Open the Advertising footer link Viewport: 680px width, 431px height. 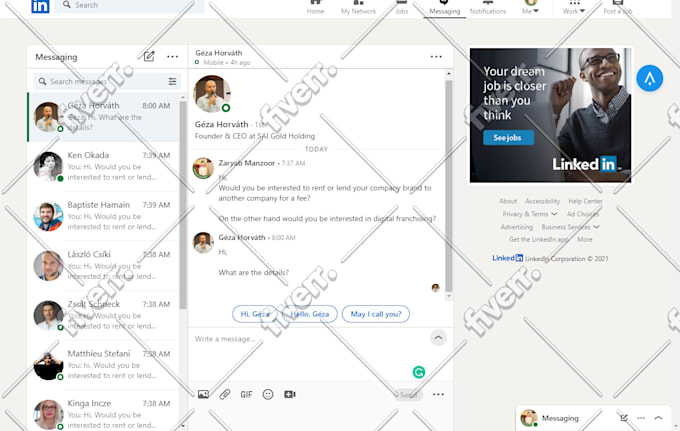(x=517, y=227)
